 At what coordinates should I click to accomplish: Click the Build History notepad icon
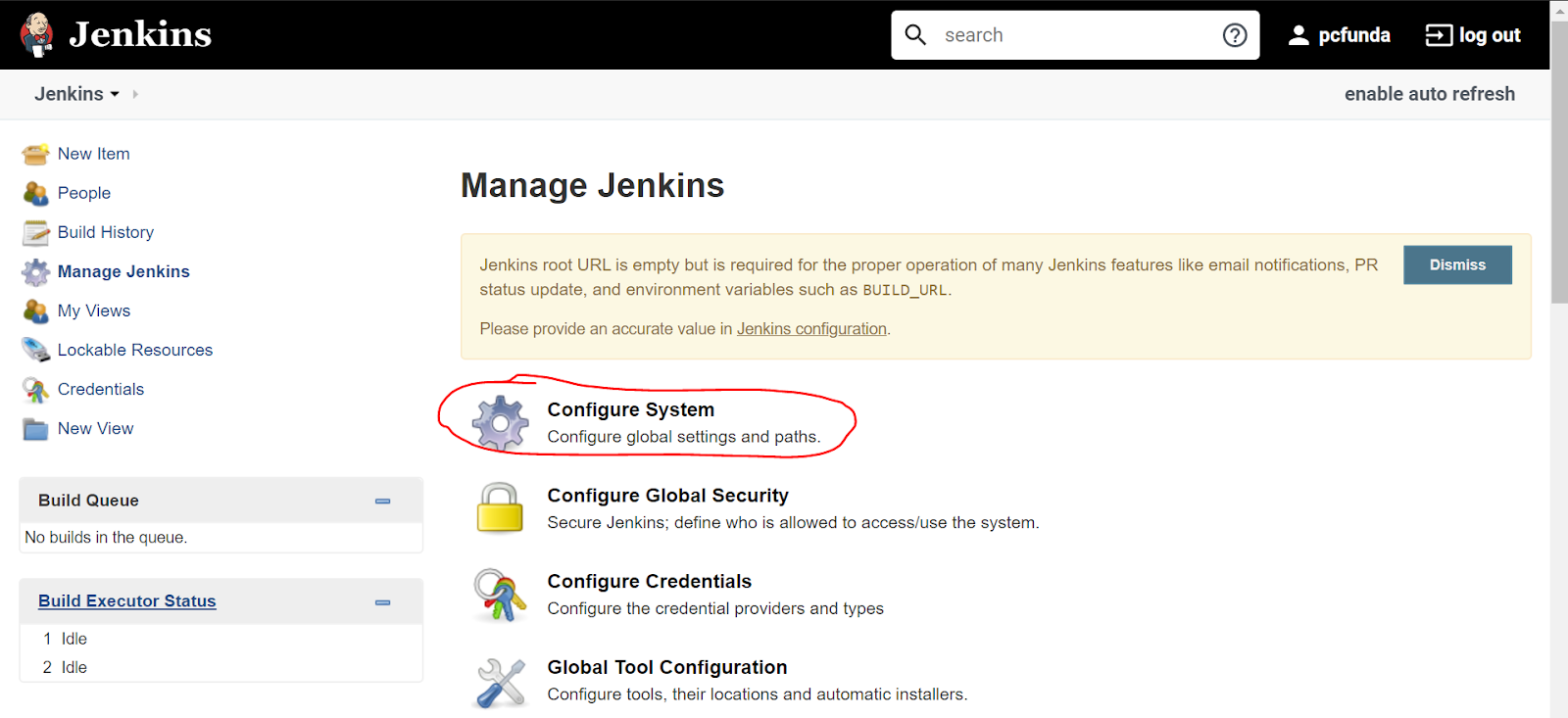(x=36, y=232)
